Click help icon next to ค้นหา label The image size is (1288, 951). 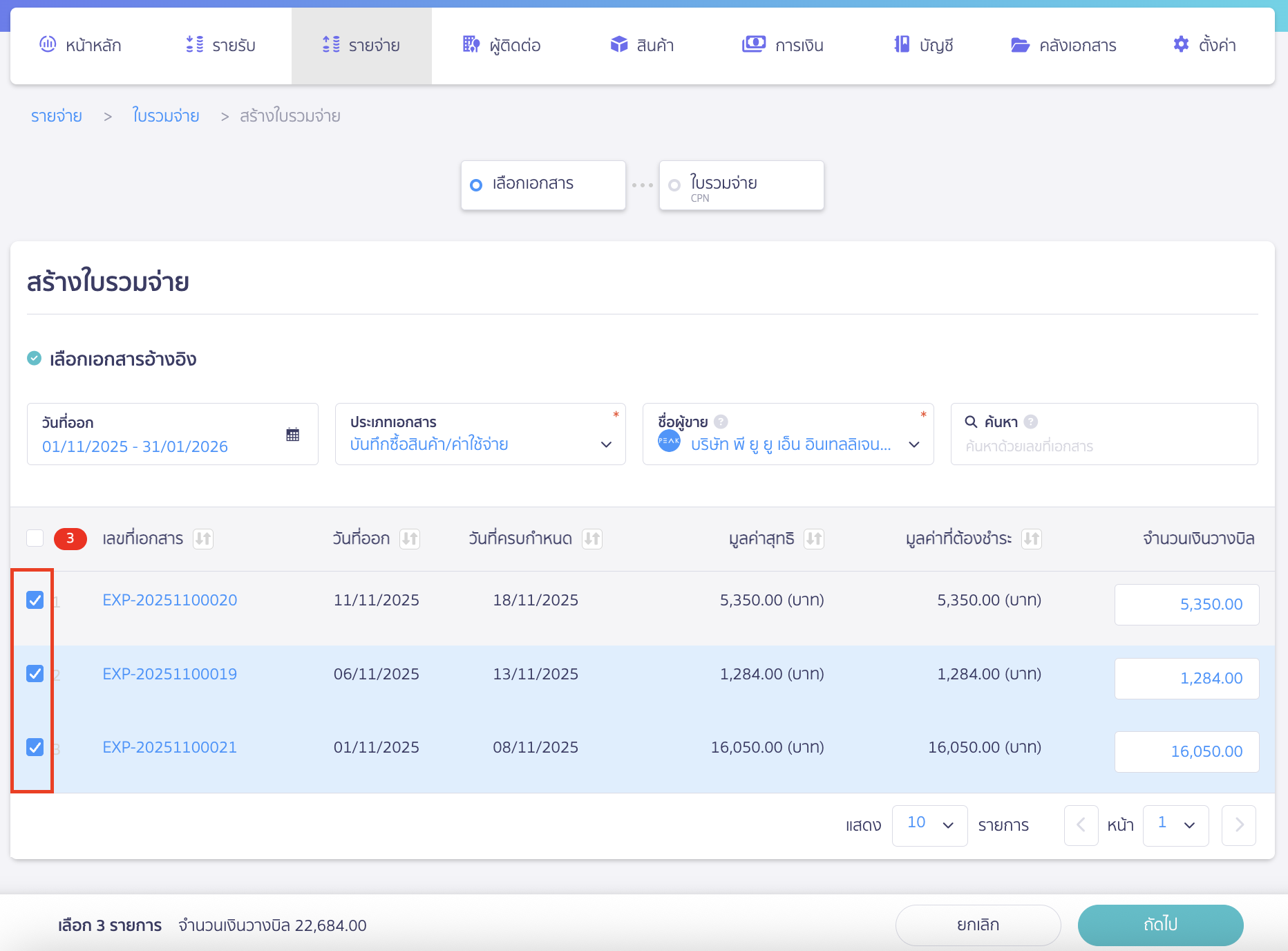click(x=1031, y=422)
